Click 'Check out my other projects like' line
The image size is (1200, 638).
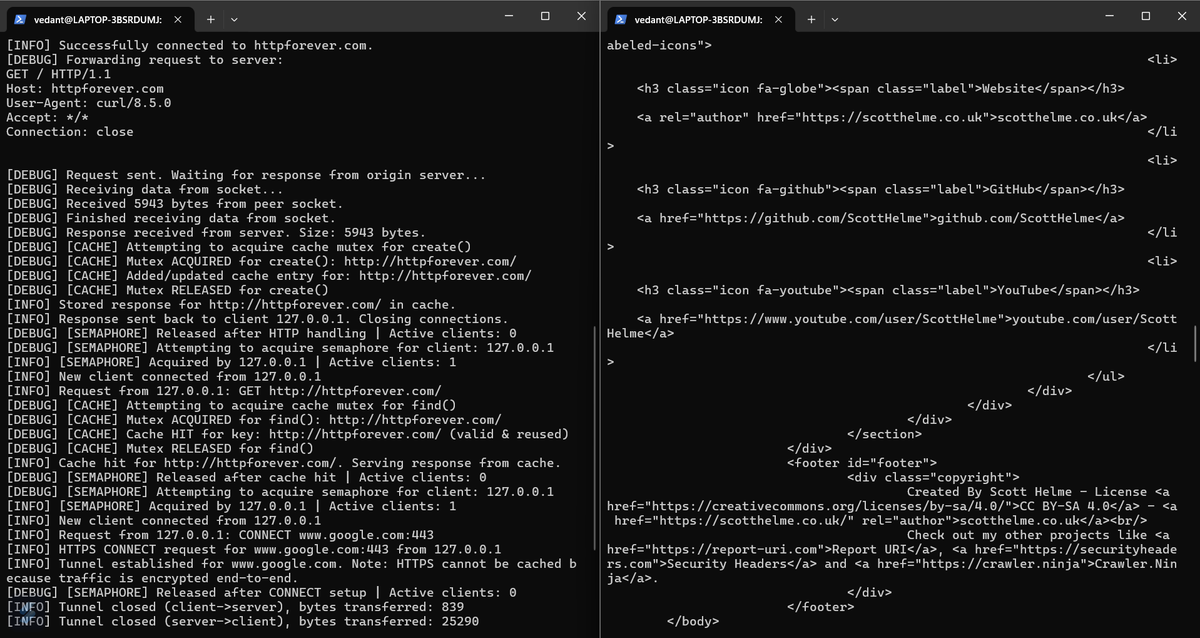click(1038, 535)
